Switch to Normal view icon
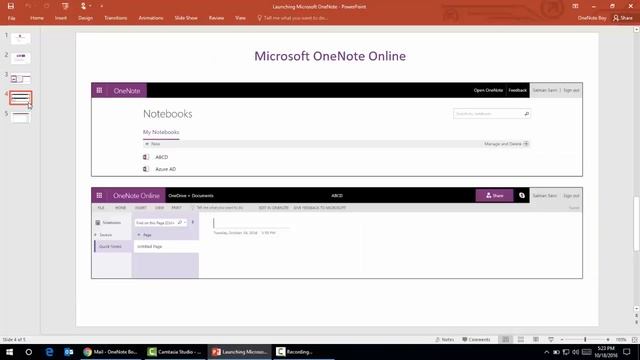 505,340
